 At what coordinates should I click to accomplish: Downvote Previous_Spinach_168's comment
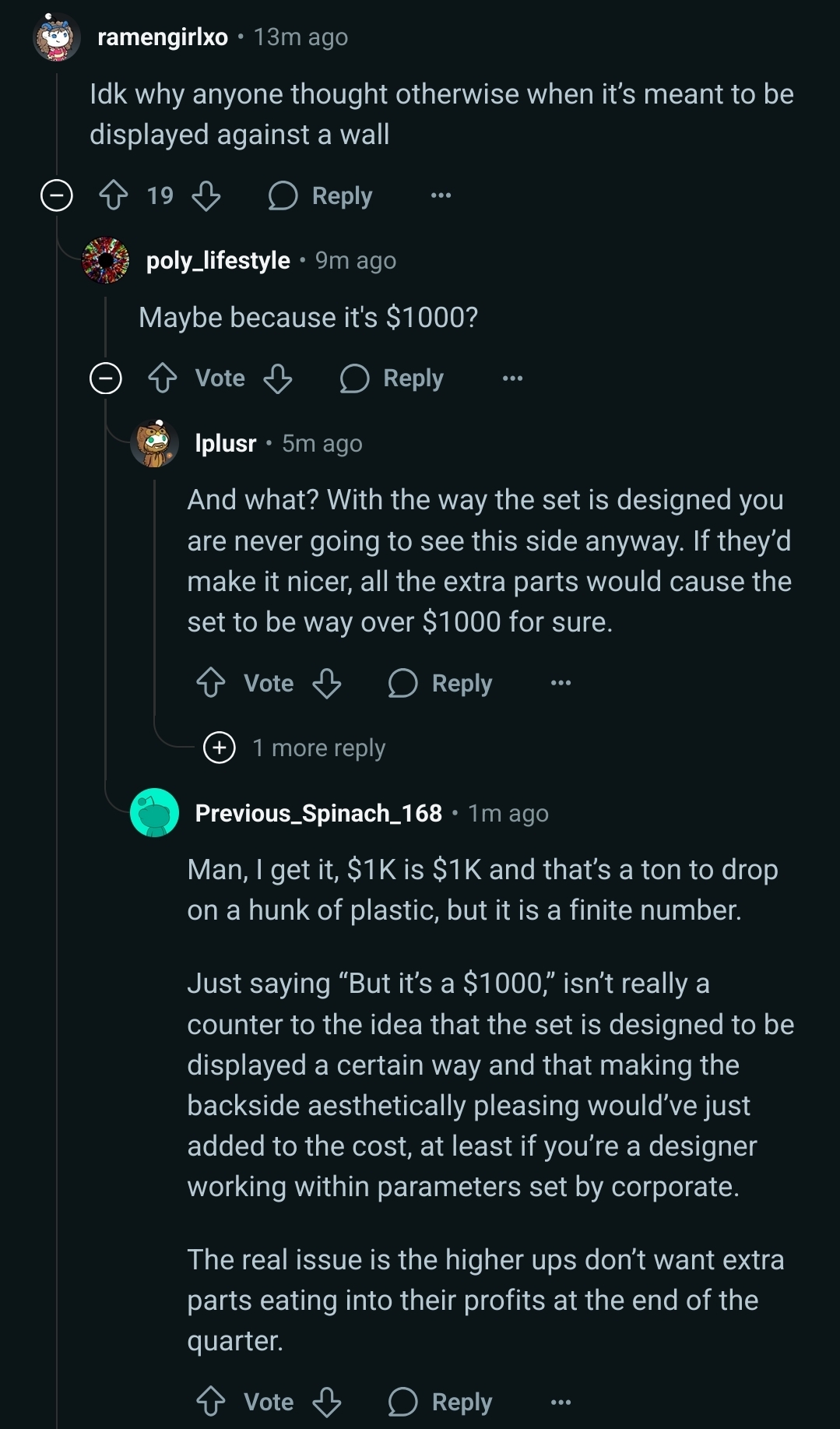click(x=327, y=1402)
